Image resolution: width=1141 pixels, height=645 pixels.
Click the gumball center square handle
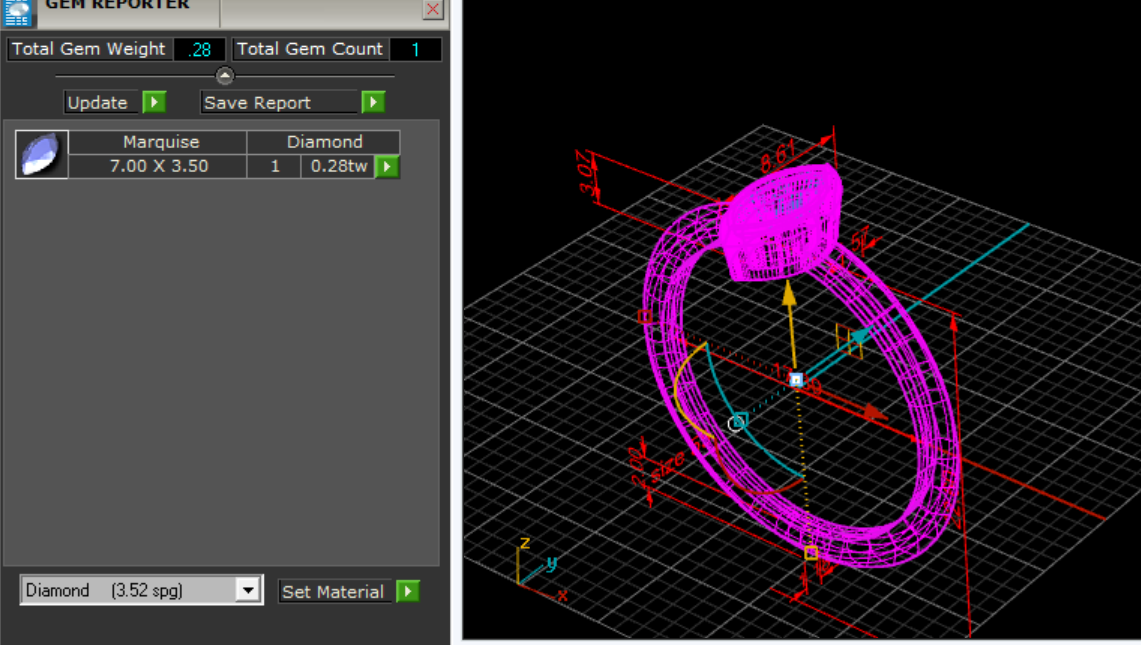(796, 379)
